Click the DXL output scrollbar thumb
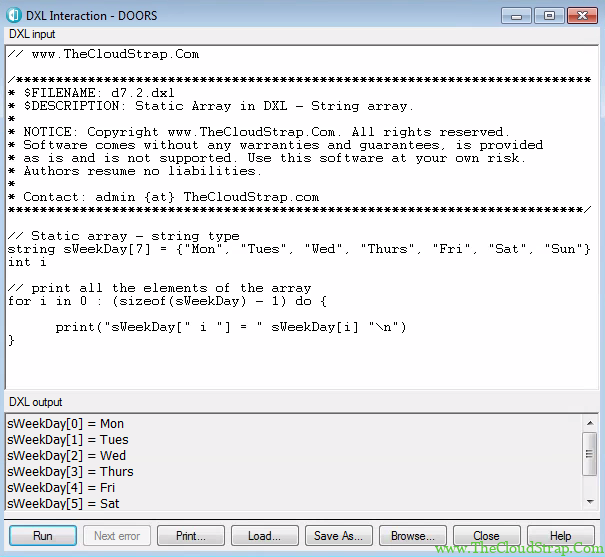The width and height of the screenshot is (605, 557). (590, 454)
